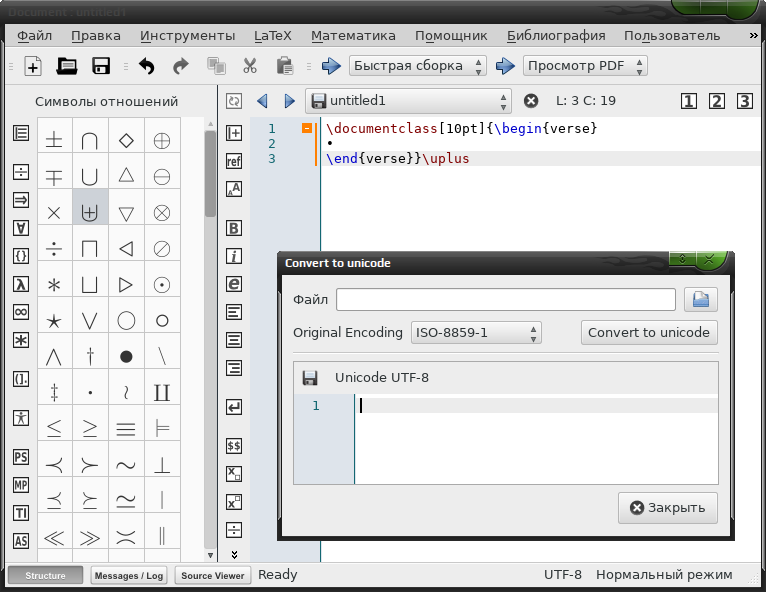Insert new line with return arrow icon

point(234,407)
